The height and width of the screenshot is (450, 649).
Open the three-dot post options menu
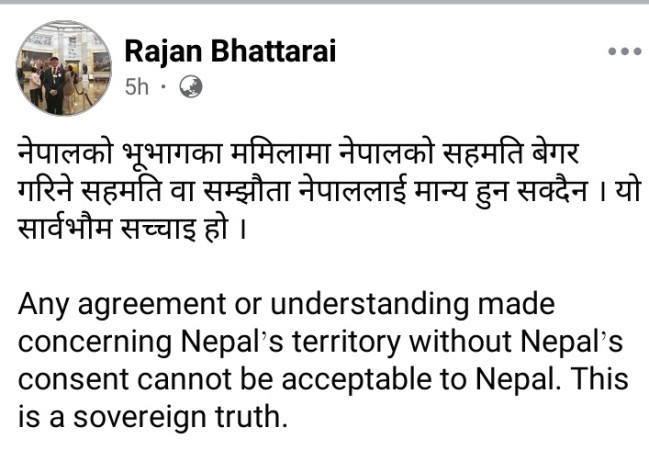point(624,50)
